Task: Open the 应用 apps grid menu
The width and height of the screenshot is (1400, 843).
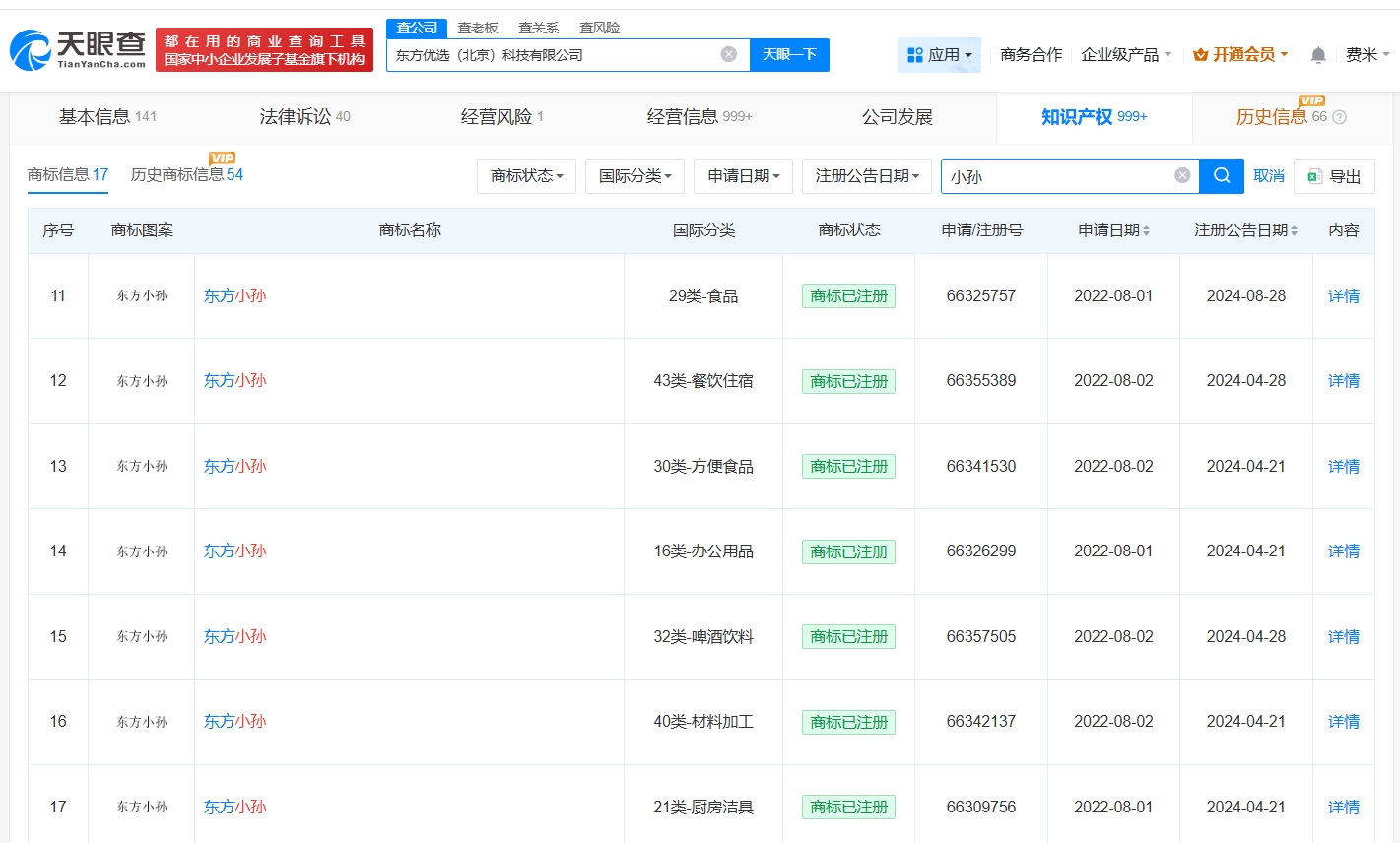Action: (x=939, y=55)
